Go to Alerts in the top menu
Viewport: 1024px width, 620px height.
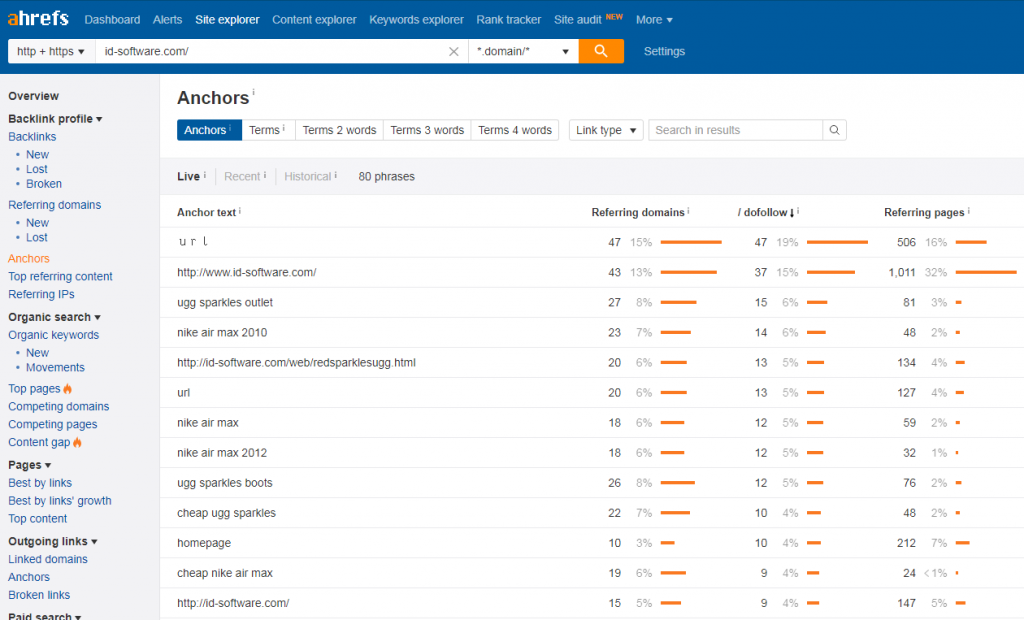pos(167,20)
